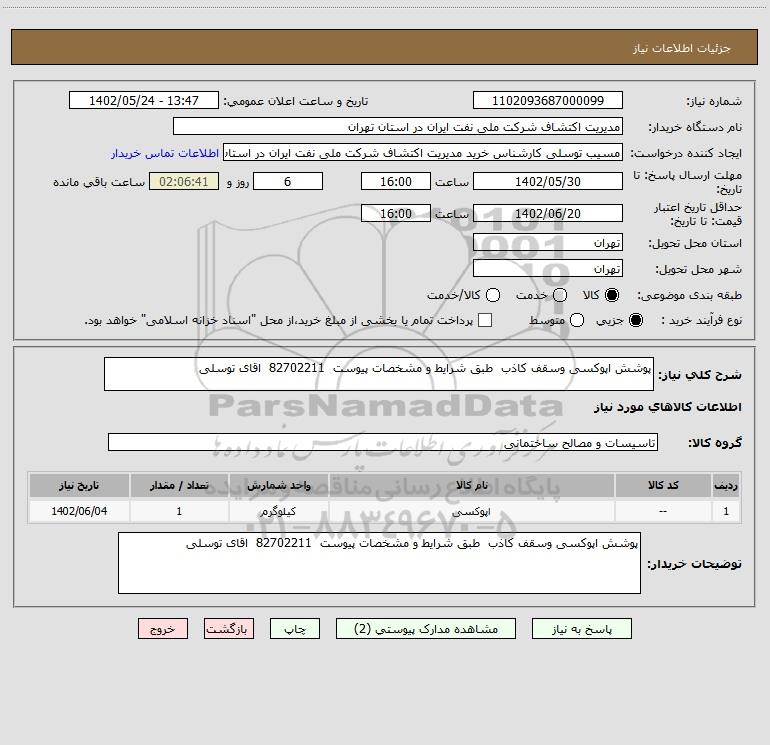Click the 1402/06/20 price validity date field
Viewport: 770px width, 745px height.
[547, 213]
